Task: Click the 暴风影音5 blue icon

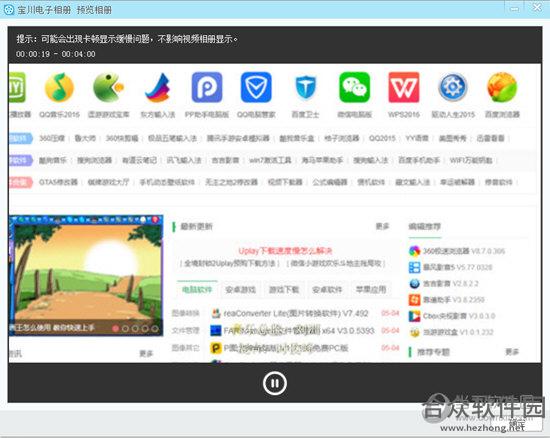Action: click(415, 267)
